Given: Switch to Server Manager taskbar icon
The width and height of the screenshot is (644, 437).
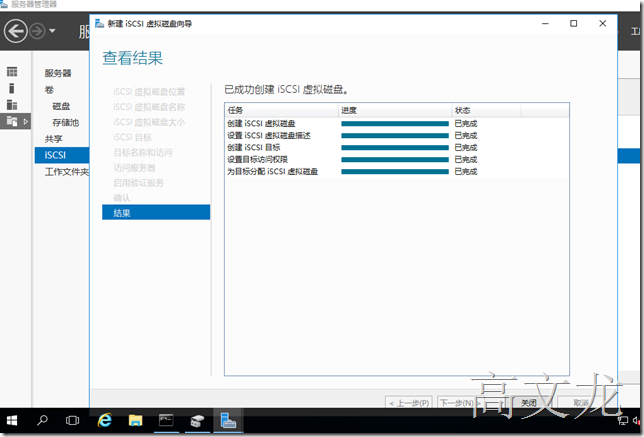Looking at the screenshot, I should (x=228, y=420).
